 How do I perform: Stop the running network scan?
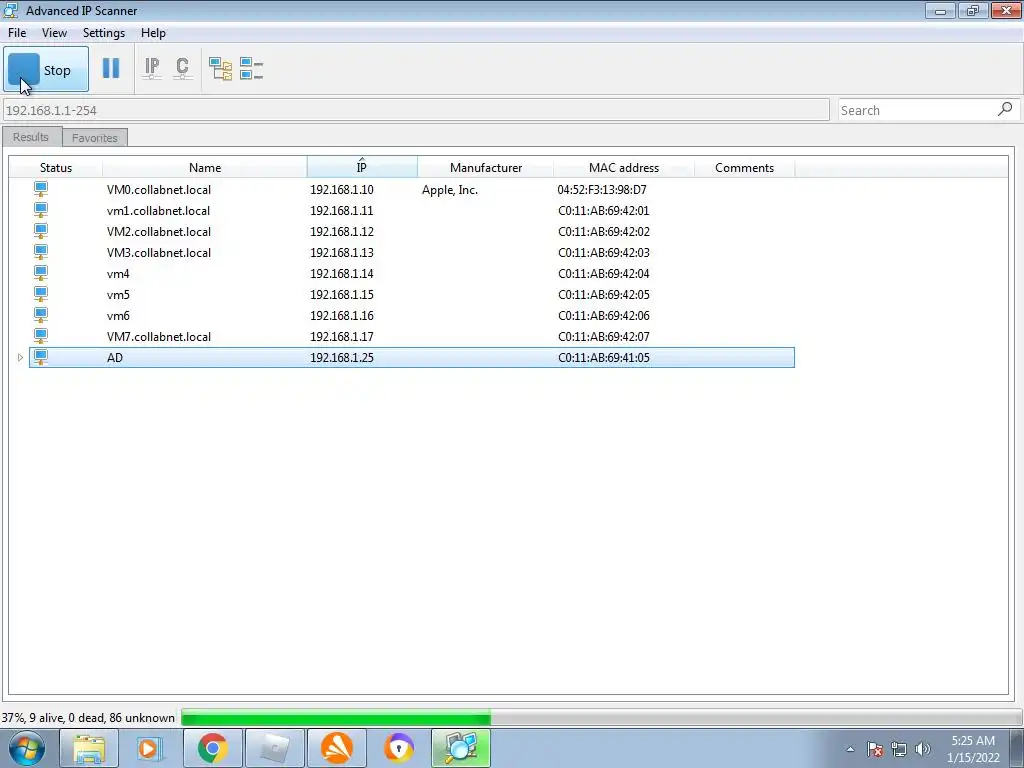click(x=46, y=69)
